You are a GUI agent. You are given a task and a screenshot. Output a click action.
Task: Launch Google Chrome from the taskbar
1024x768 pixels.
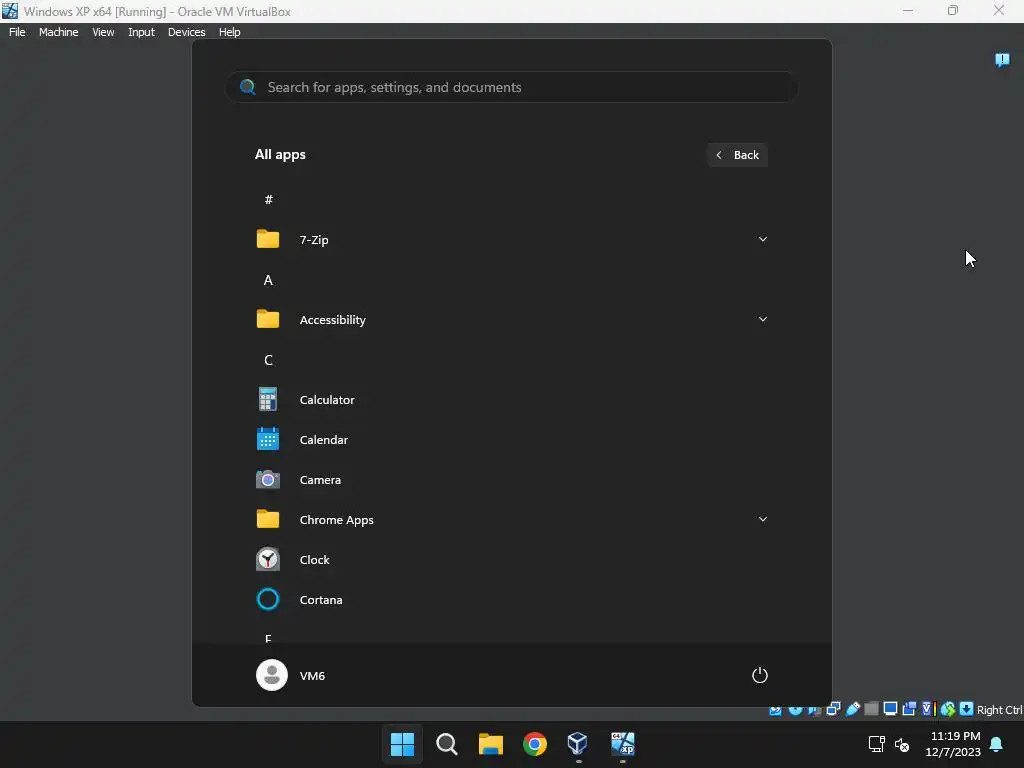[535, 744]
